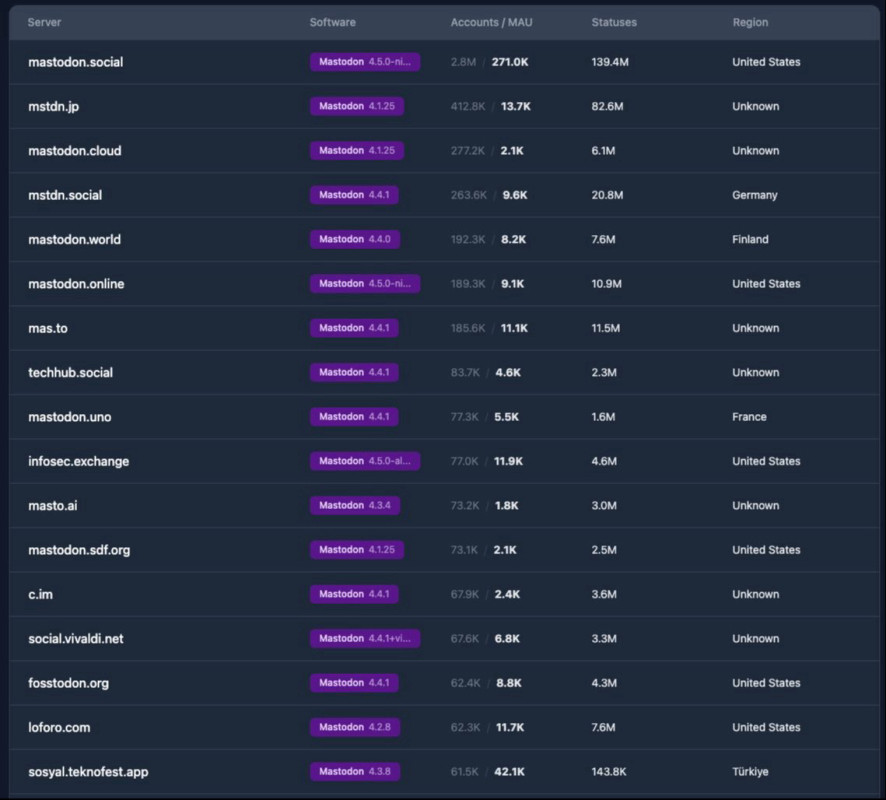This screenshot has height=800, width=886.
Task: Select the Mastodon 4.3.4 badge for masto.ai
Action: pyautogui.click(x=355, y=505)
